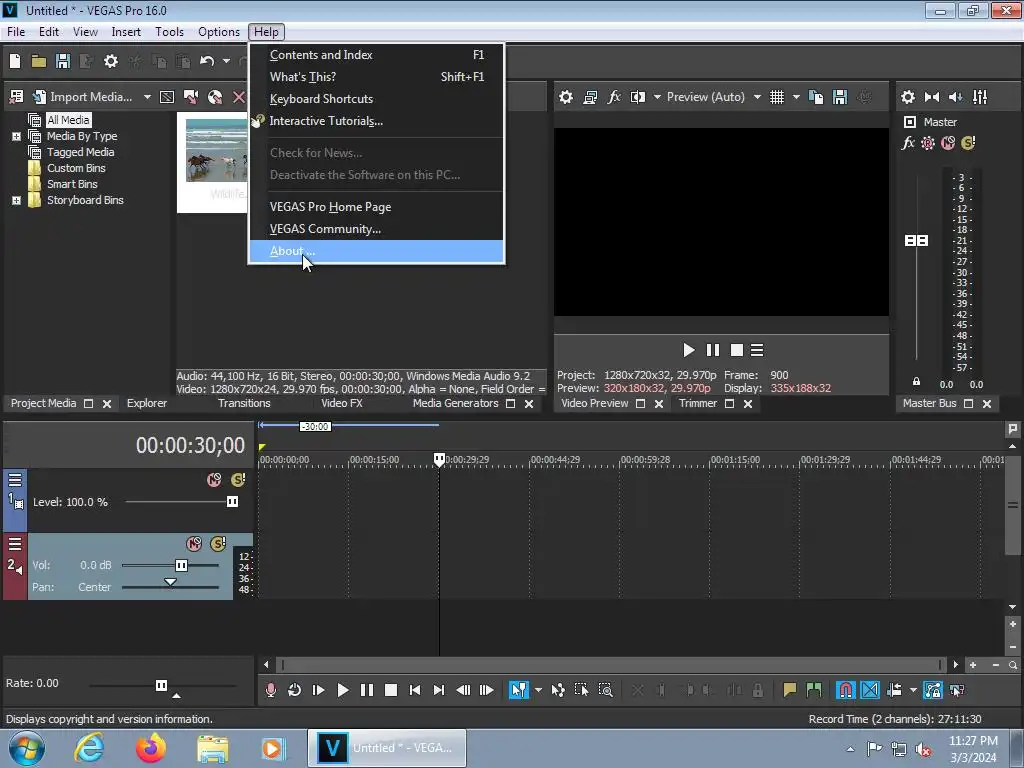Screen dimensions: 1024x768
Task: Open mixing console sliders icon
Action: (x=980, y=97)
